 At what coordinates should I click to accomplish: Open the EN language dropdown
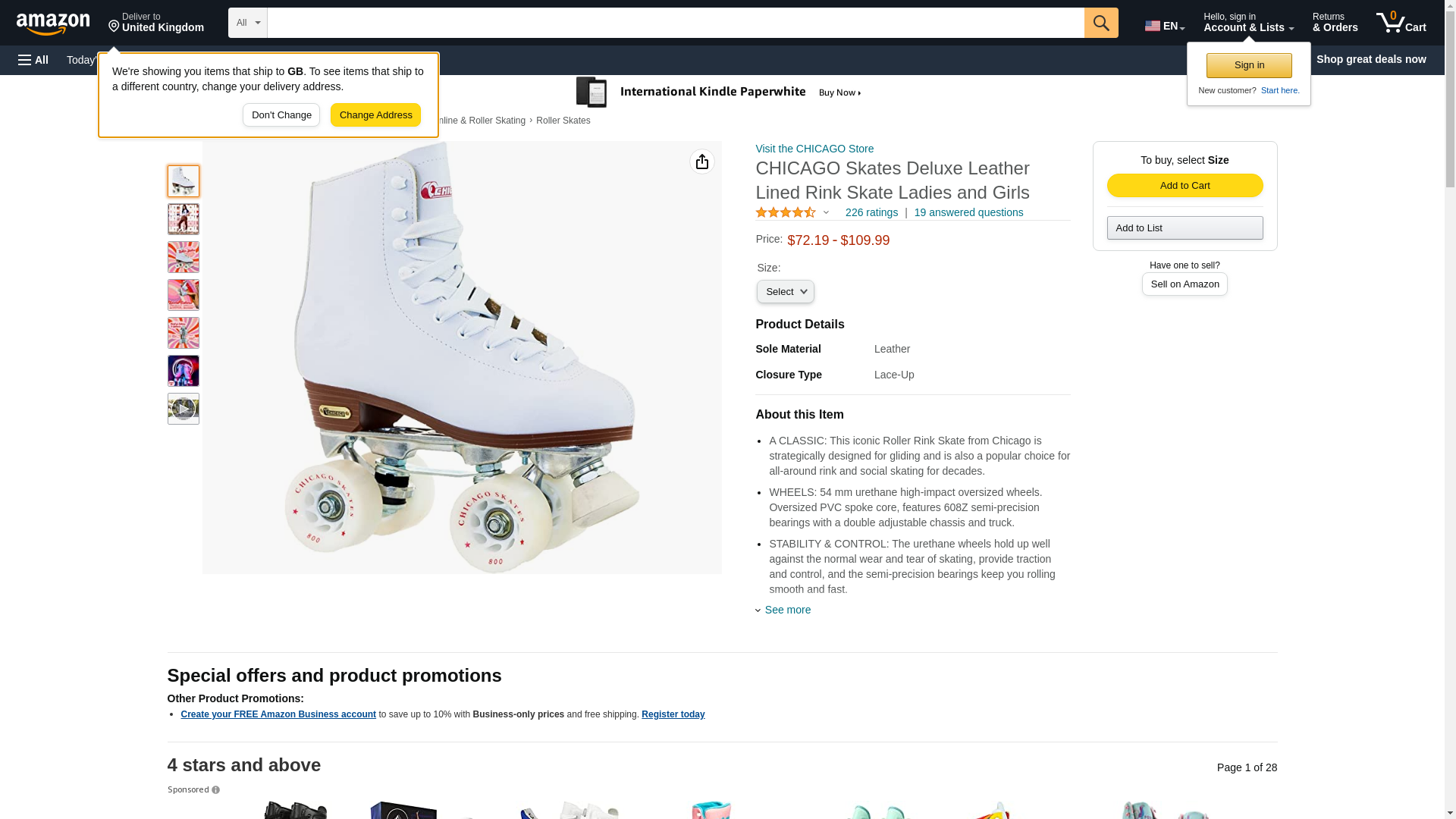click(x=1164, y=26)
